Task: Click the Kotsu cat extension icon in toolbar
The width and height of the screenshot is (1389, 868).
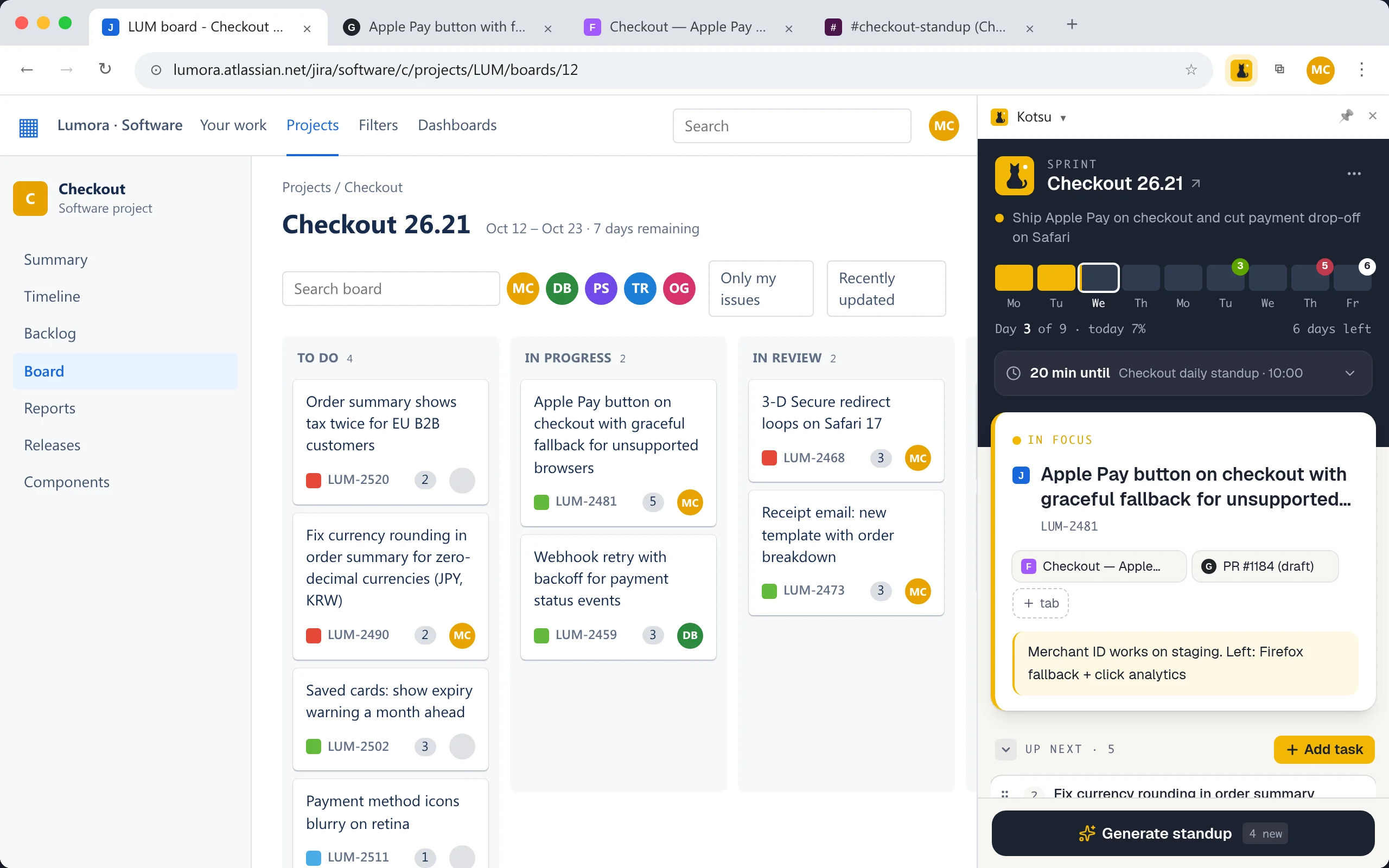Action: (x=1241, y=70)
